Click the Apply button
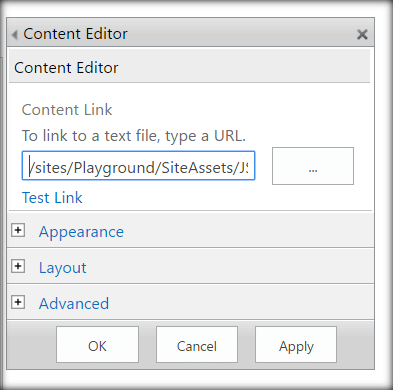 pos(296,344)
